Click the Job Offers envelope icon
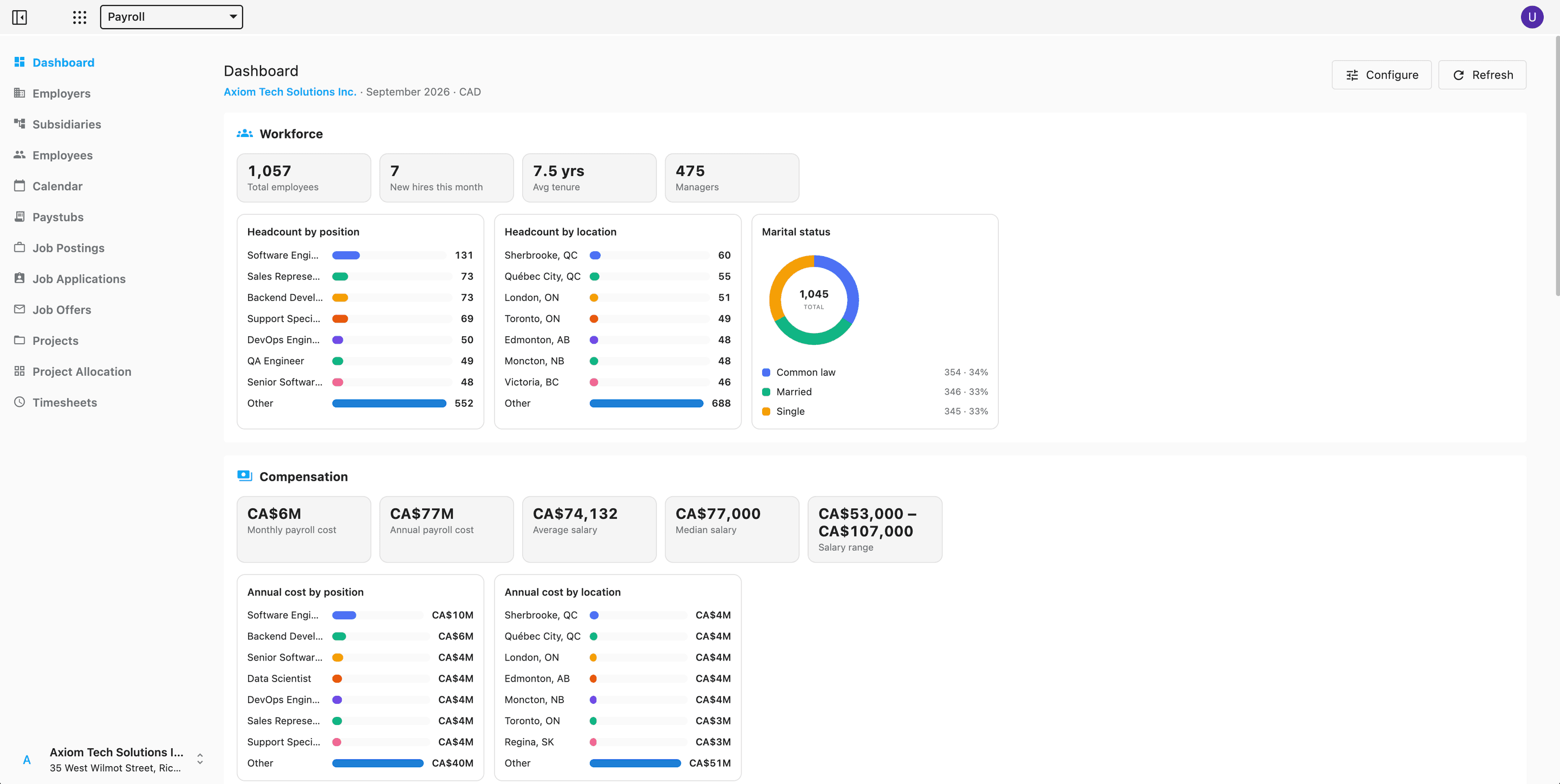The width and height of the screenshot is (1560, 784). pyautogui.click(x=19, y=309)
